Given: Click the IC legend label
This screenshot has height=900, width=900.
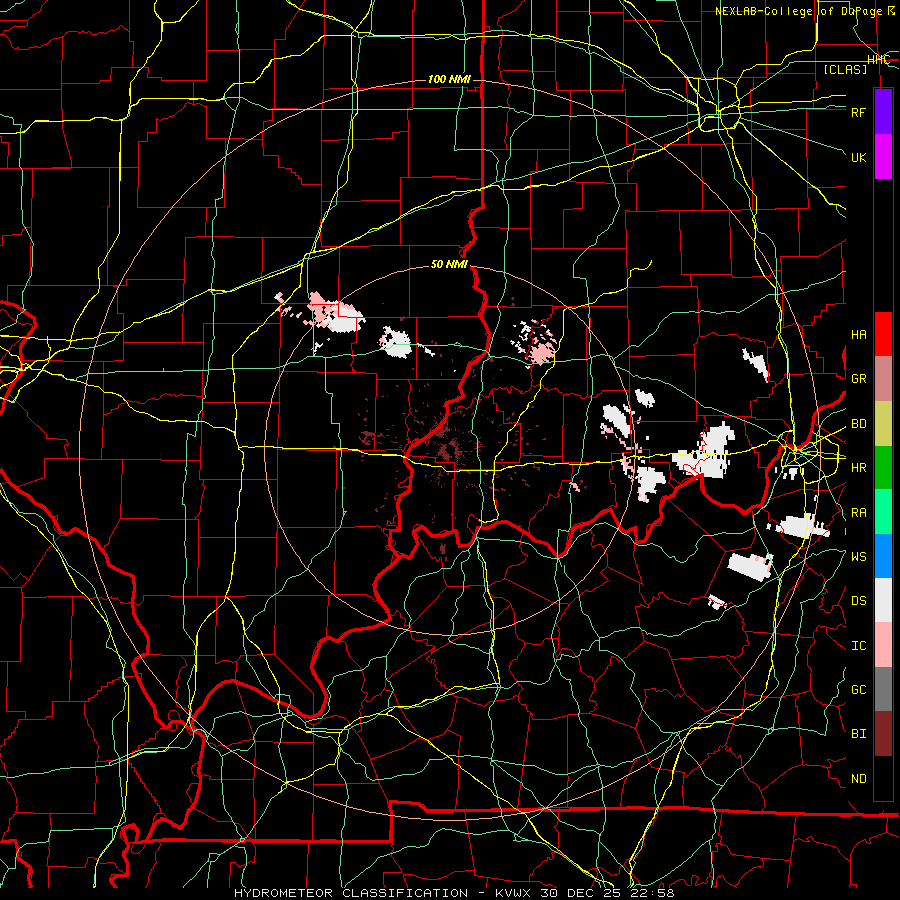Looking at the screenshot, I should 859,646.
